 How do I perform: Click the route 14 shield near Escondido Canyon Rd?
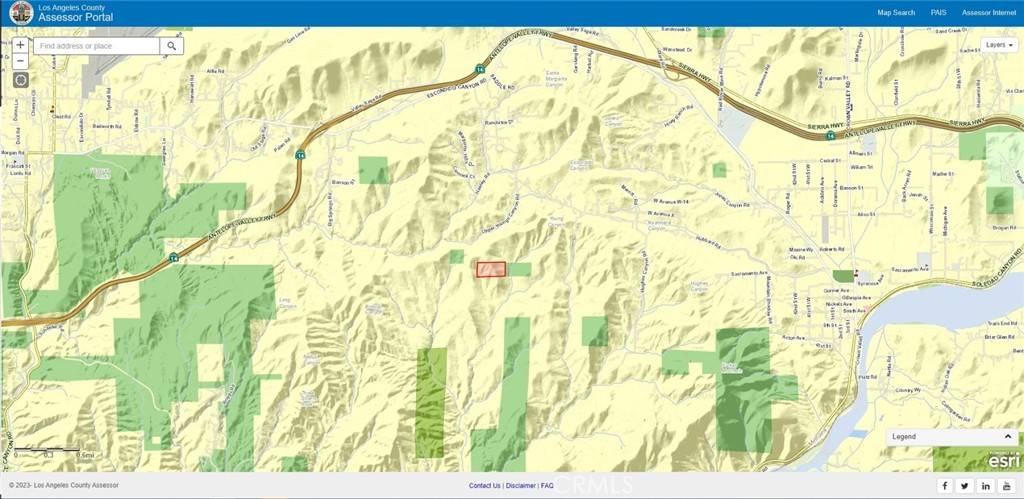point(480,68)
